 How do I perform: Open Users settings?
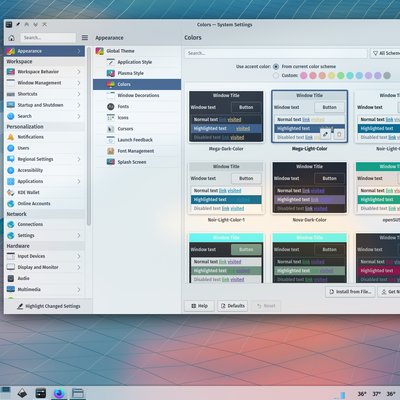(x=44, y=148)
